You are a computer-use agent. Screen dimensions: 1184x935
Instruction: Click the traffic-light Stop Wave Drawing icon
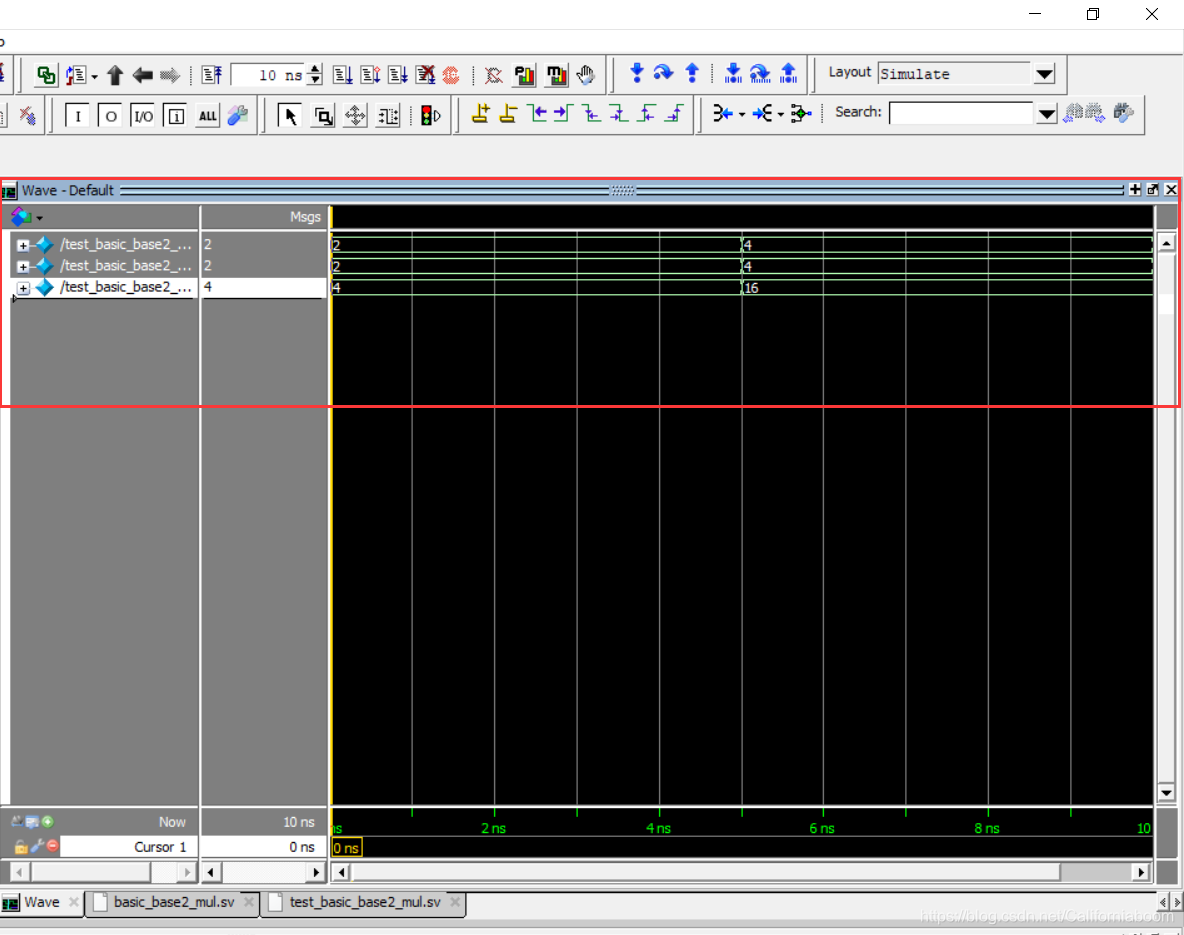point(430,116)
